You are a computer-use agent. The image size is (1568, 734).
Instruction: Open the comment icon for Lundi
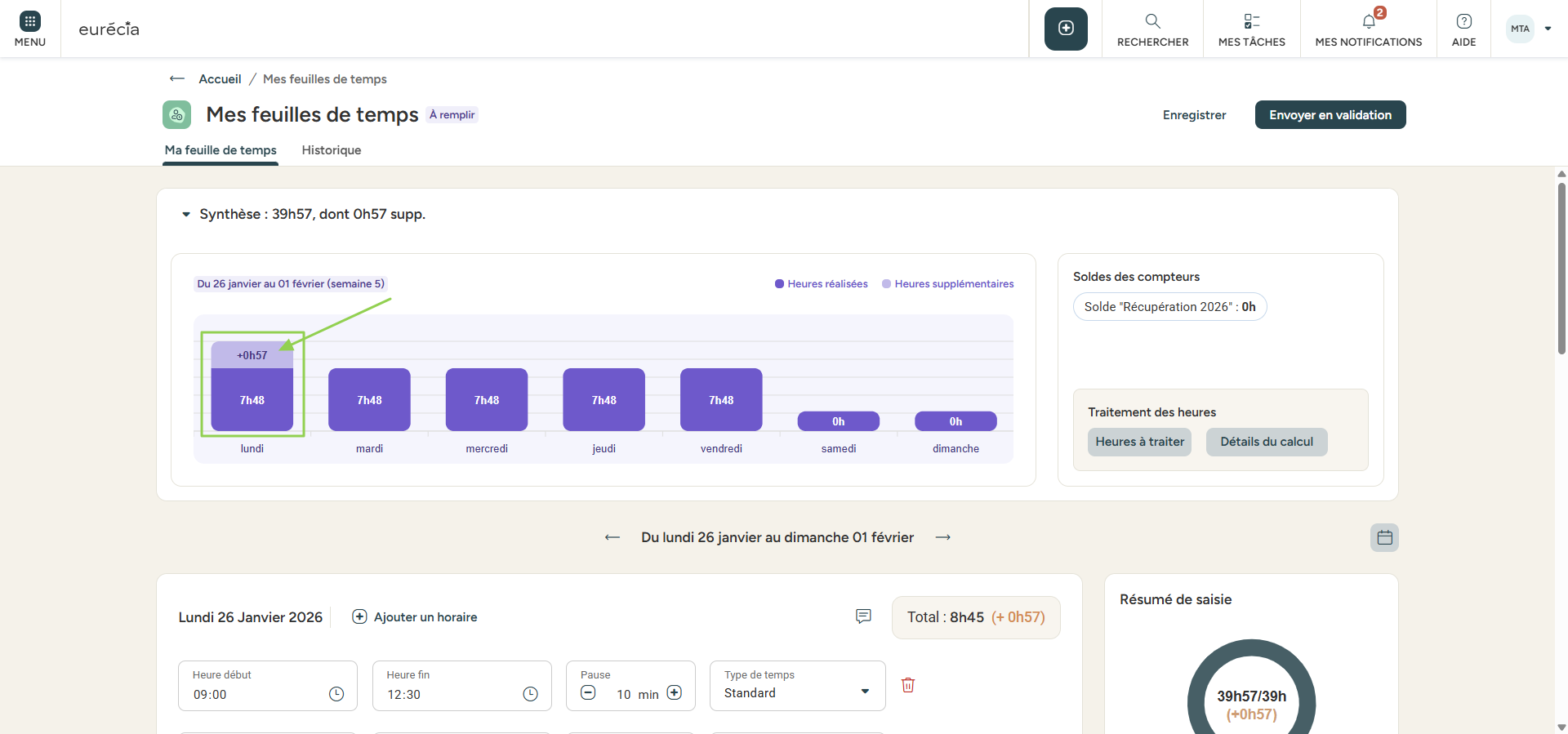[863, 616]
